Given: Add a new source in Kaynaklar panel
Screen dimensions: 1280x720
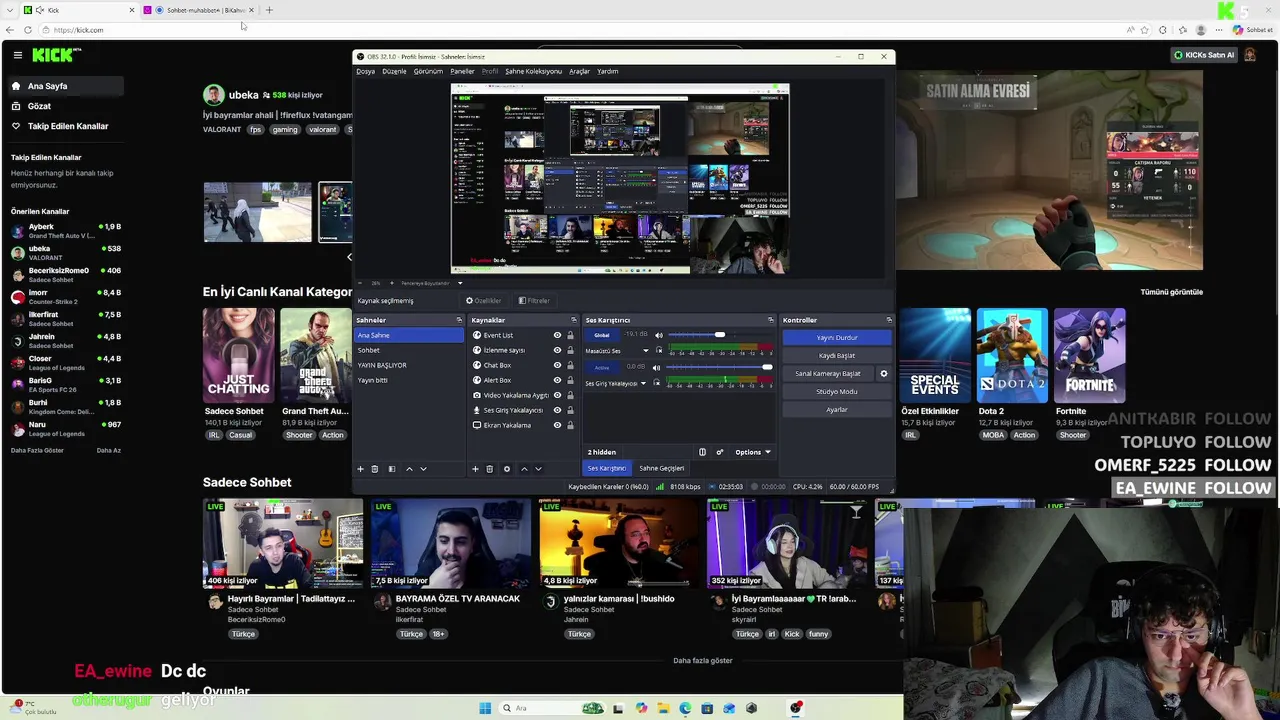Looking at the screenshot, I should pos(475,469).
